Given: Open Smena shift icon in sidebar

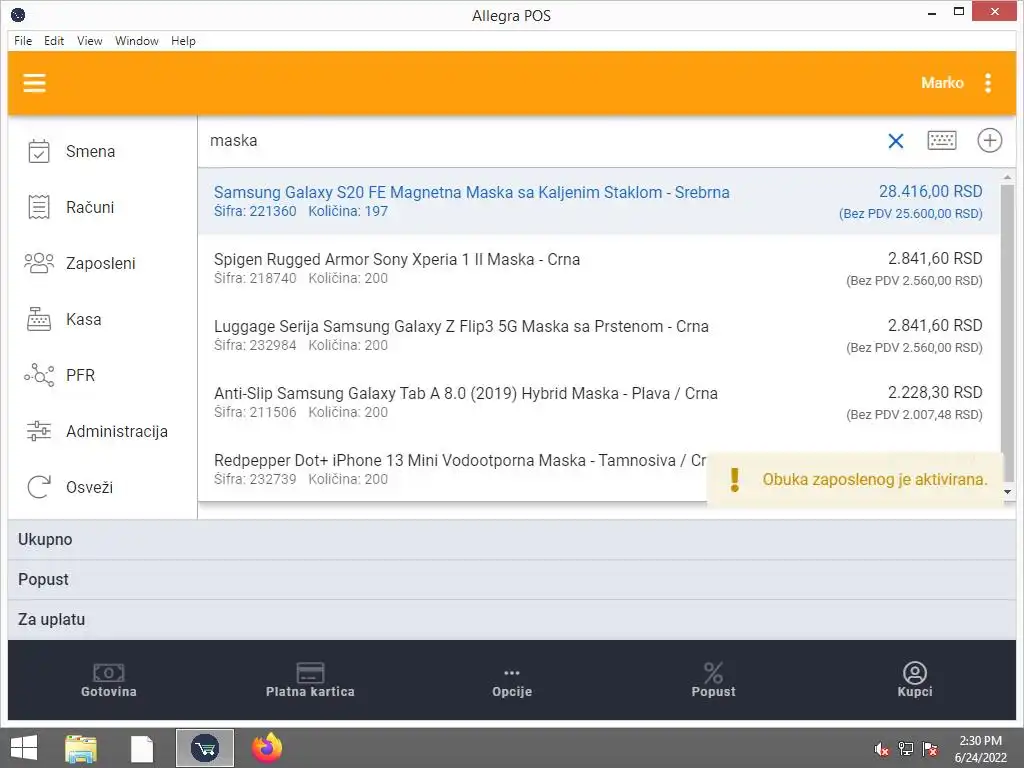Looking at the screenshot, I should click(39, 152).
